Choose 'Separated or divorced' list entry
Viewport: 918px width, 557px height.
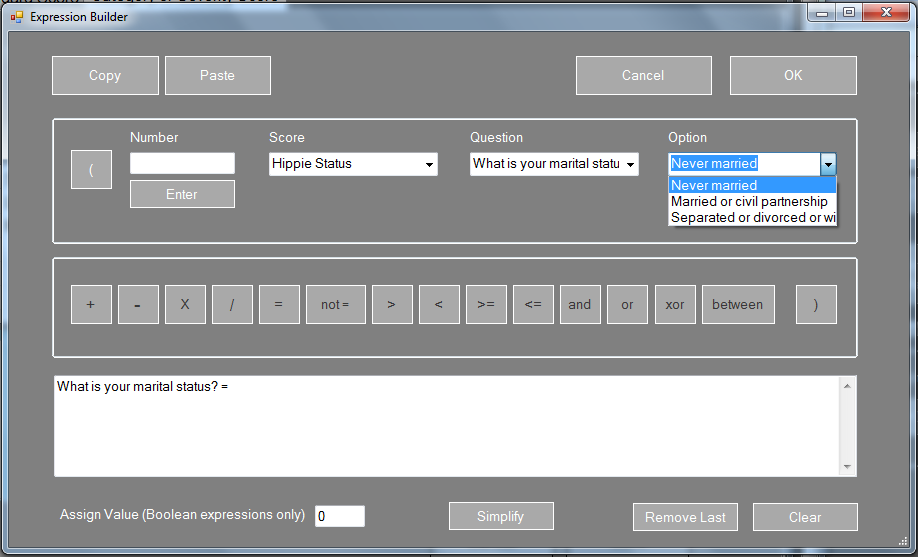pos(752,217)
